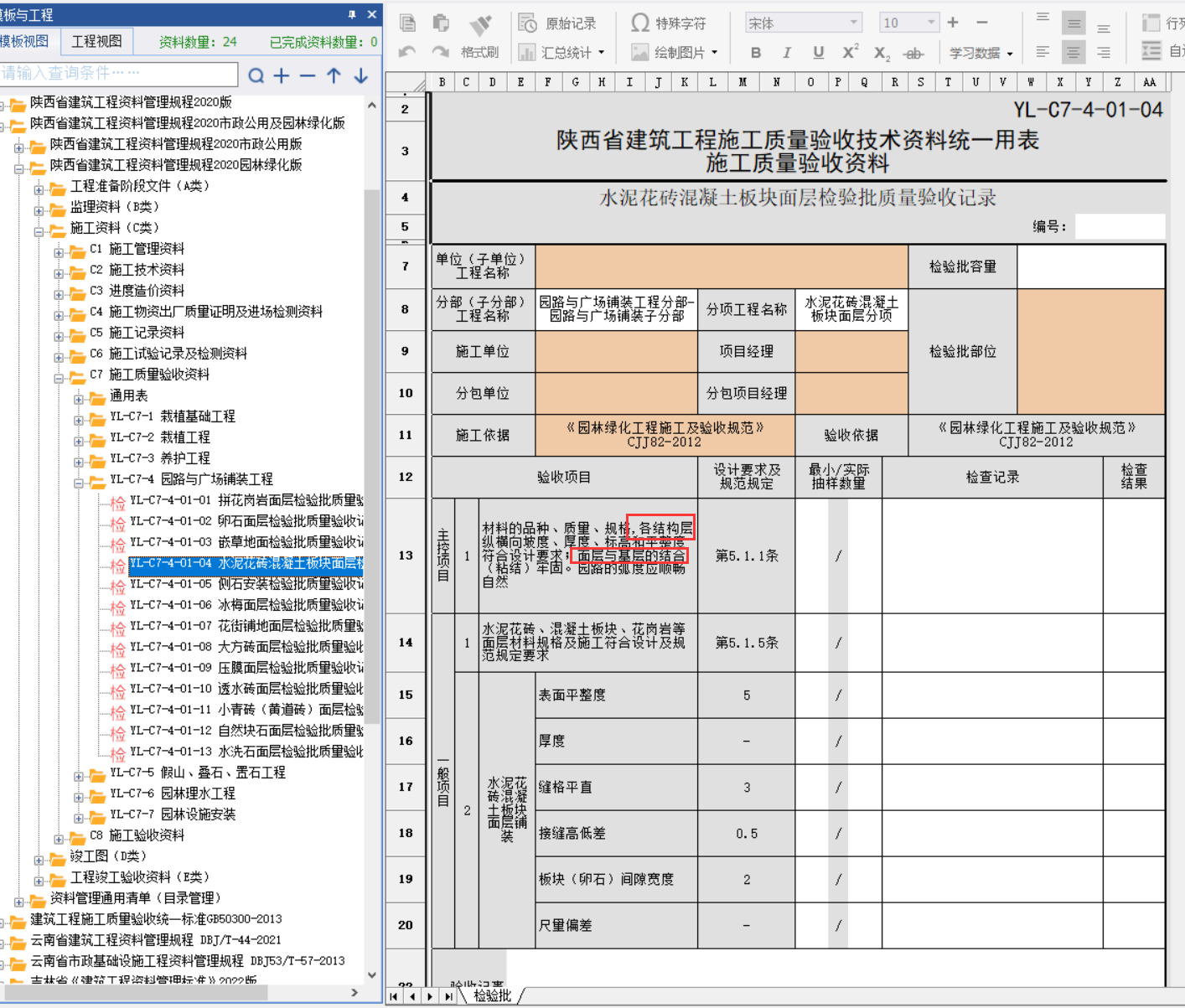
Task: Click the 第5.1.5条 cell
Action: click(747, 643)
